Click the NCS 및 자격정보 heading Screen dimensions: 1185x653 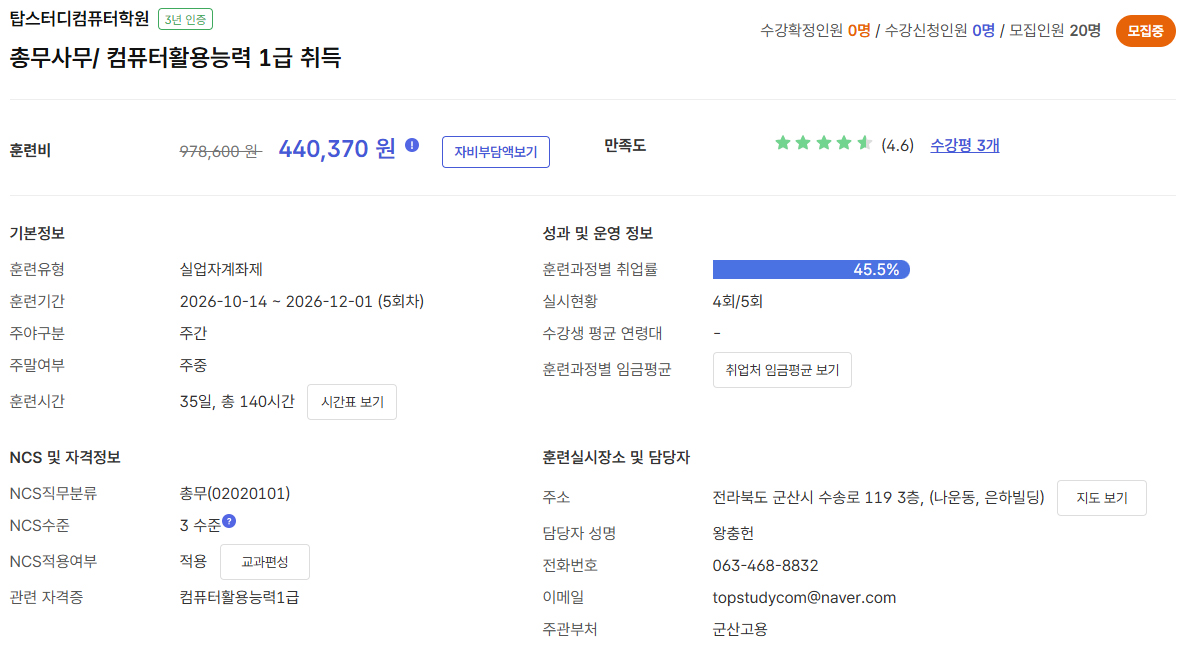(65, 457)
